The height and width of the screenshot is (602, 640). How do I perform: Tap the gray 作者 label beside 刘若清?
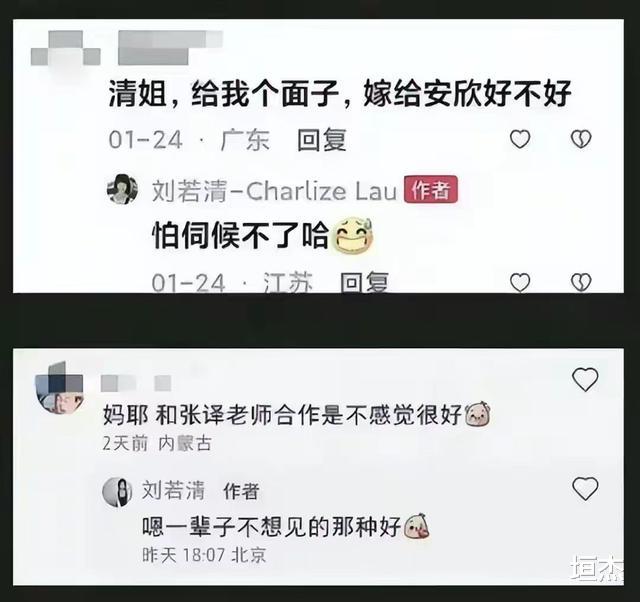(241, 491)
